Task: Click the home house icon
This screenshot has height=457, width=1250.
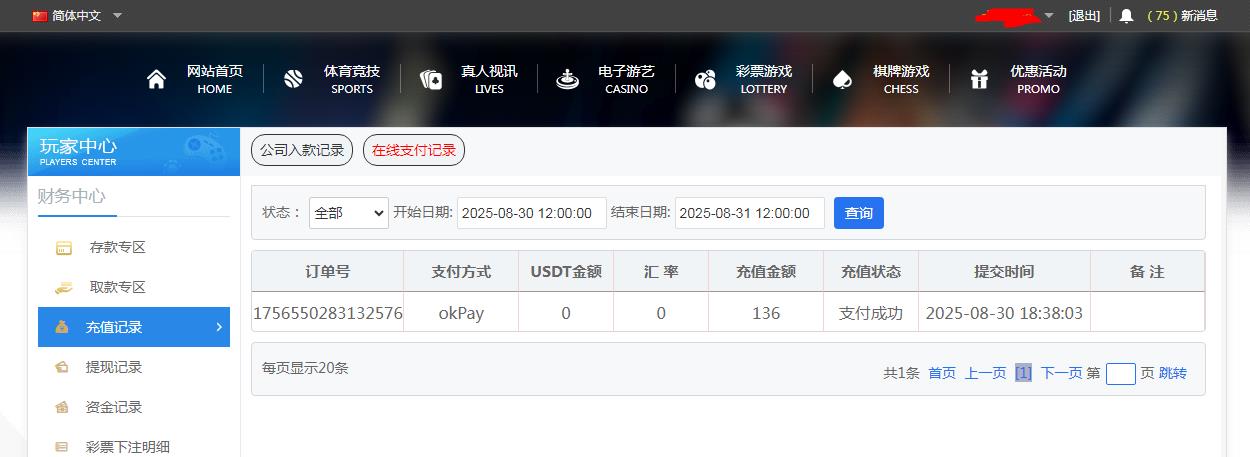Action: (x=156, y=80)
